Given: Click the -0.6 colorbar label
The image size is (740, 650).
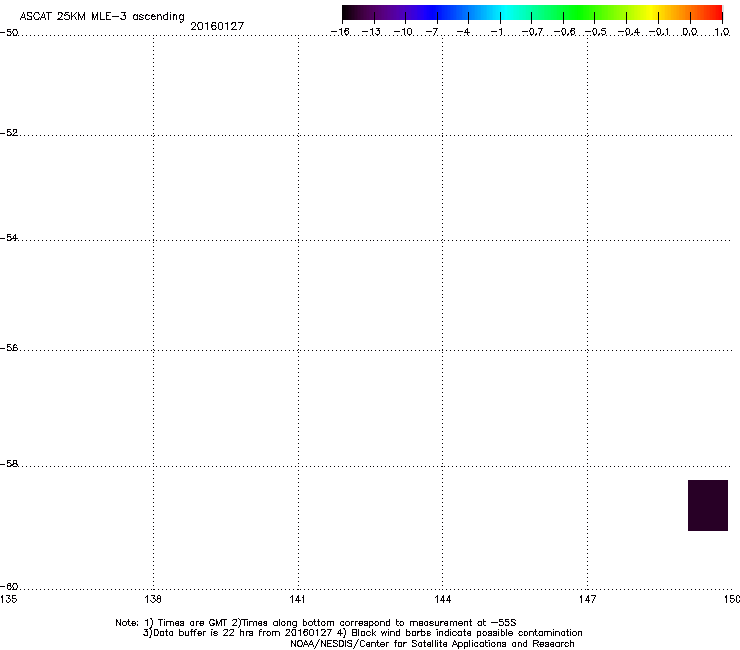Looking at the screenshot, I should (564, 32).
